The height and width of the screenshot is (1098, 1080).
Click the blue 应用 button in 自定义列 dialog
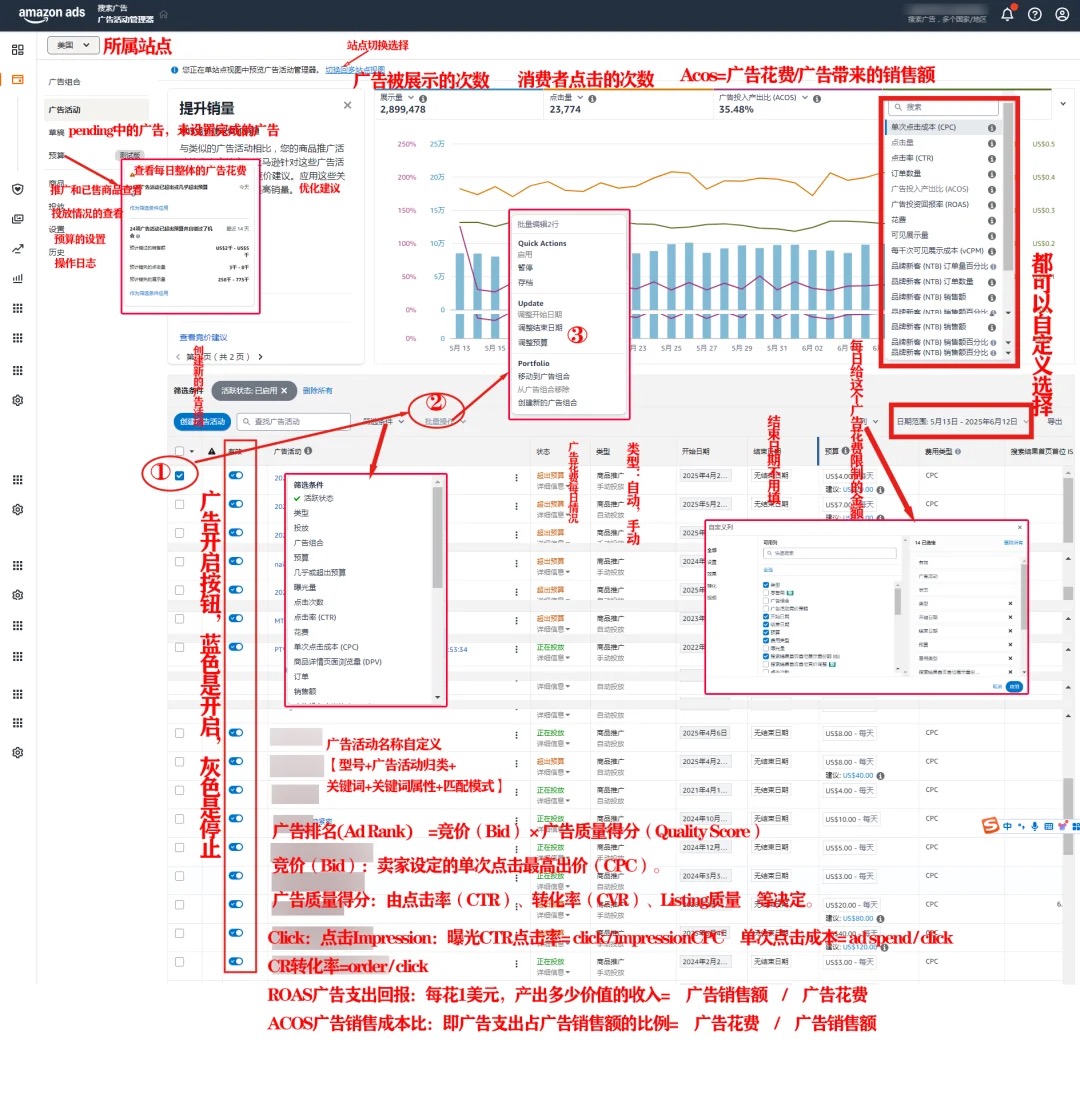1013,687
